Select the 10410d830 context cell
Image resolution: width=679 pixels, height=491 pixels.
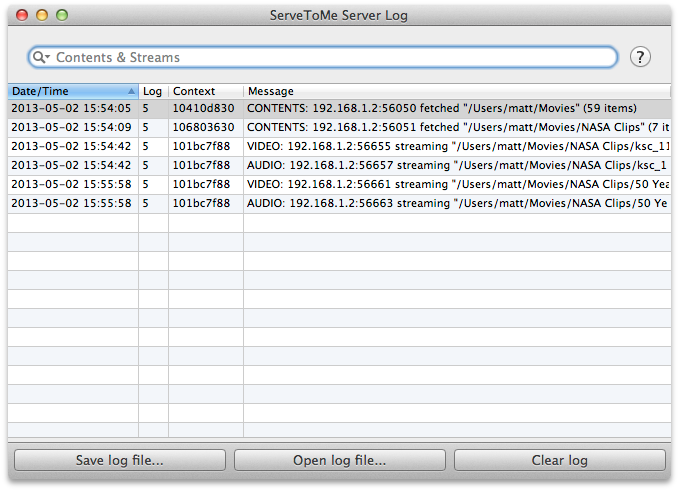(204, 108)
